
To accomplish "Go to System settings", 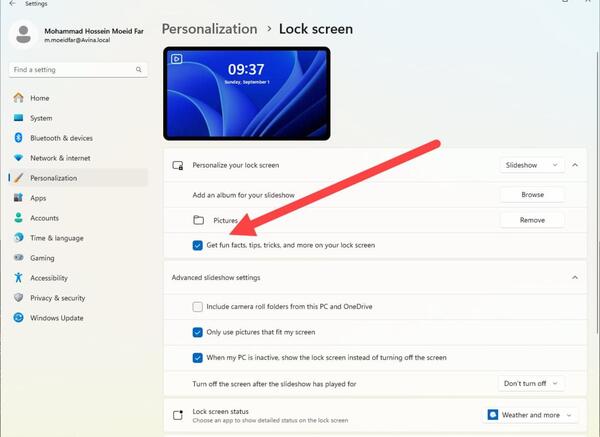I will point(78,118).
